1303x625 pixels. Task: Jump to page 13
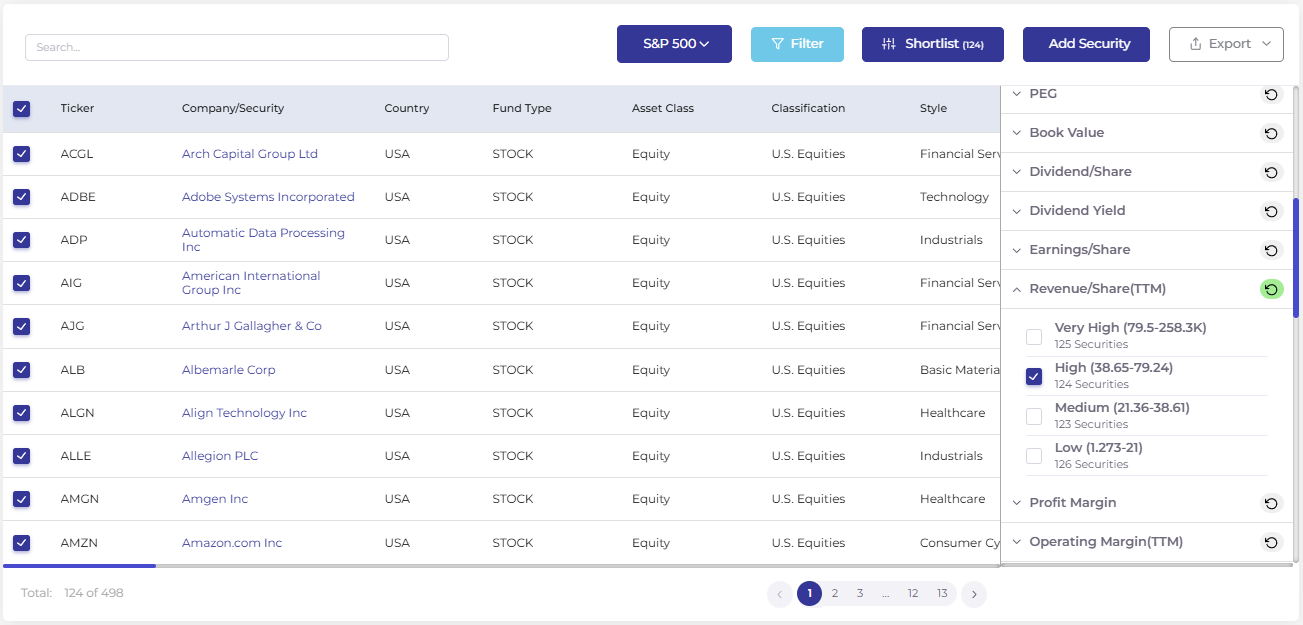pyautogui.click(x=942, y=594)
